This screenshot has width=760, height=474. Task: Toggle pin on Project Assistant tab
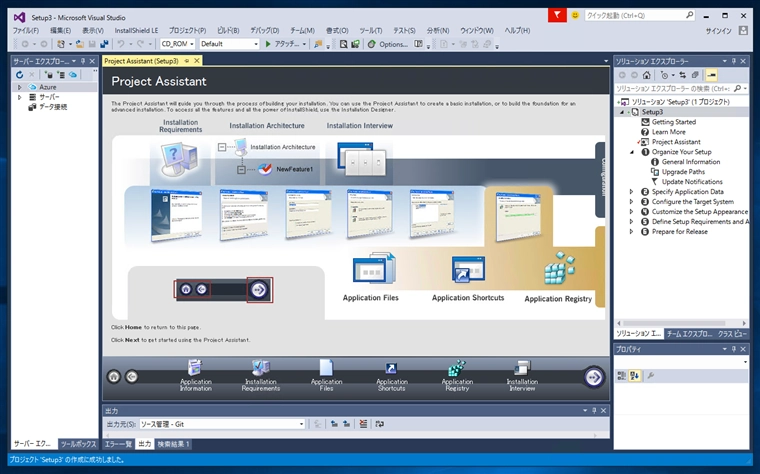tap(187, 61)
